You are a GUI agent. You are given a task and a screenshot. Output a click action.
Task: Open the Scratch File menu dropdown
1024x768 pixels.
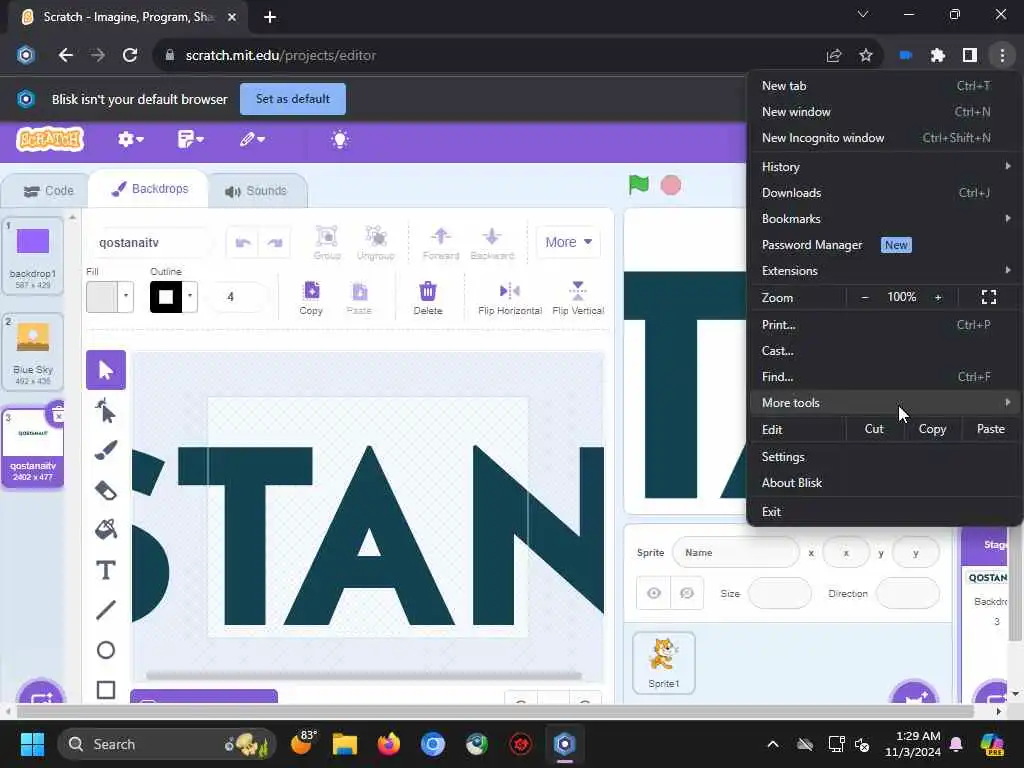[x=191, y=139]
